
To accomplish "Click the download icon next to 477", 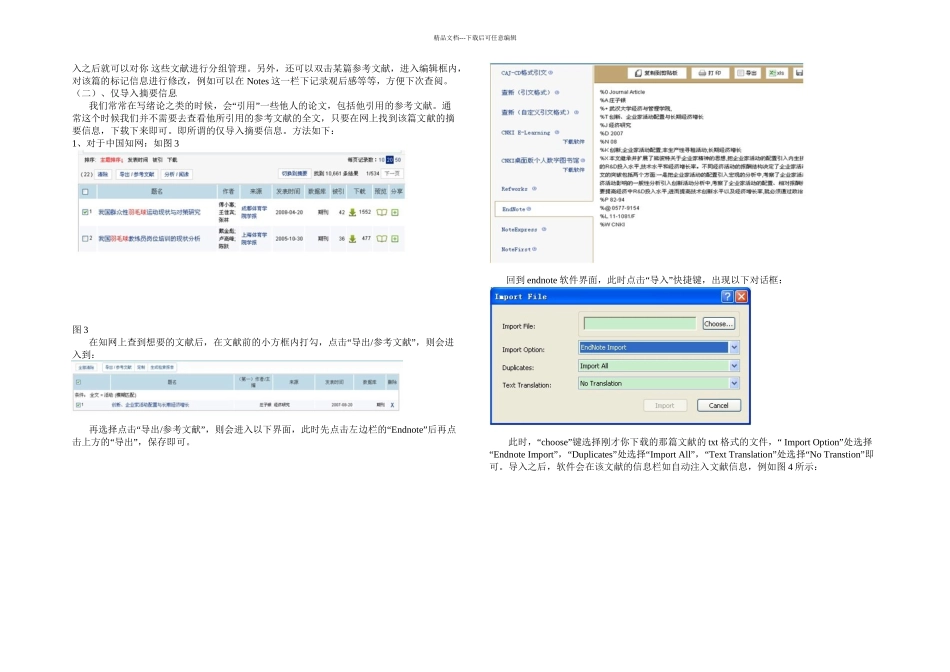I will pos(352,239).
